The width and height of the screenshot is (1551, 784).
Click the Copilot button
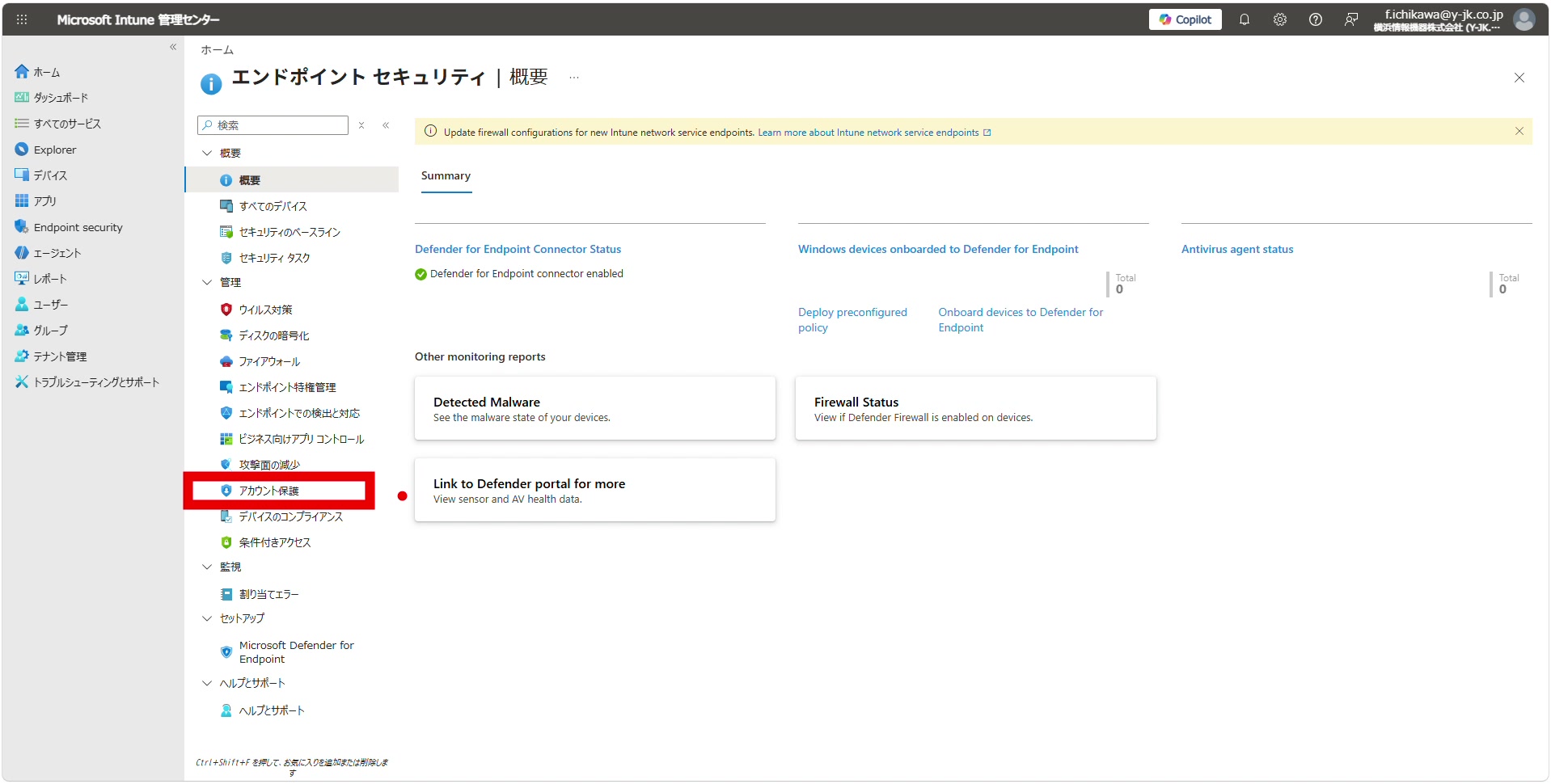(1185, 19)
